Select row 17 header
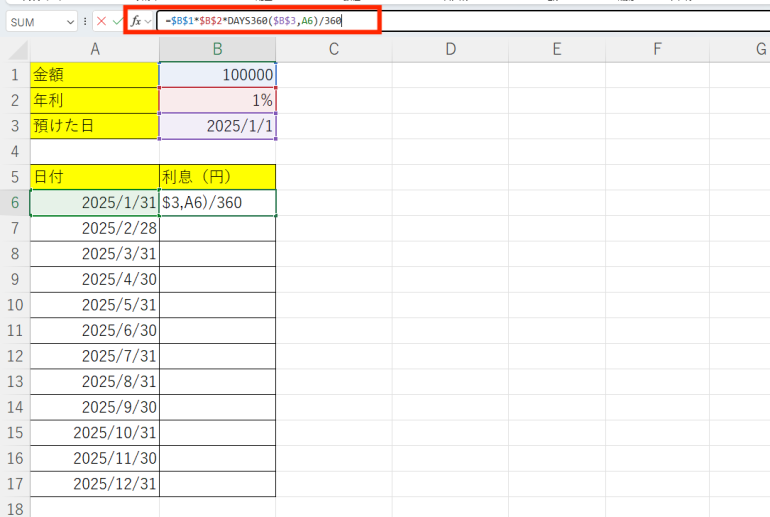 [x=15, y=484]
